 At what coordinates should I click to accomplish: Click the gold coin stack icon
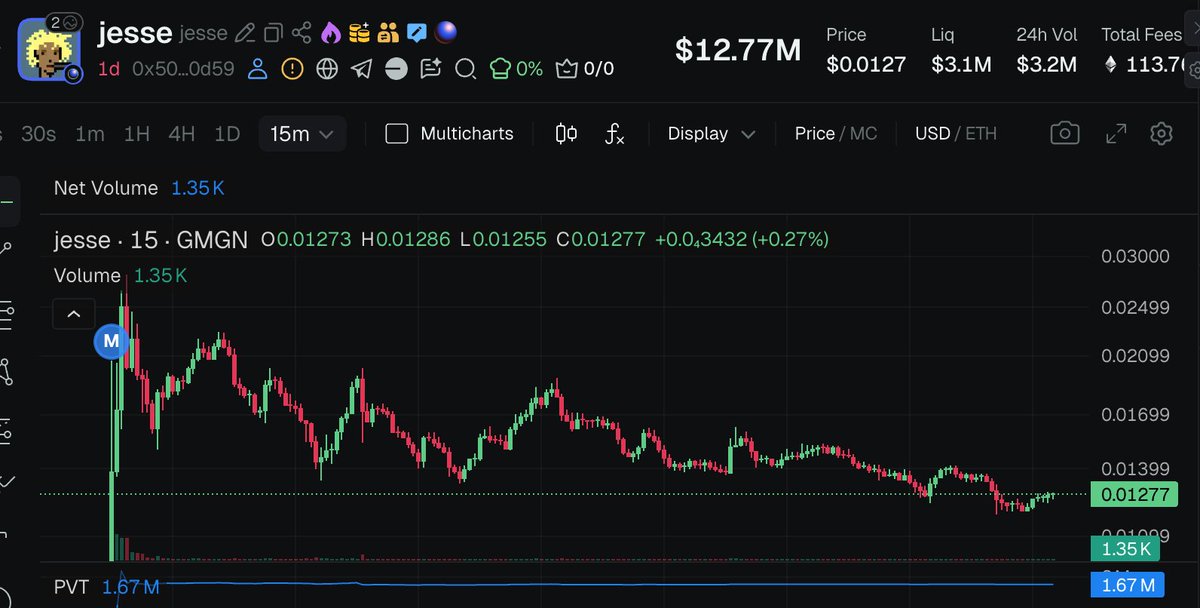click(x=360, y=33)
